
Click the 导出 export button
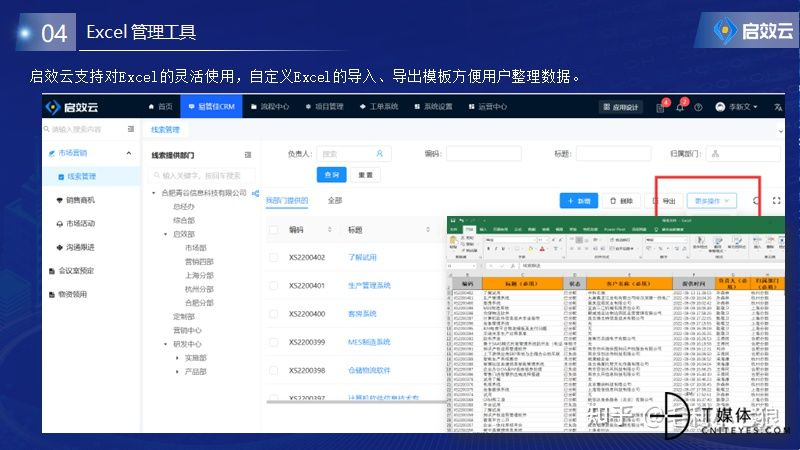(x=664, y=201)
